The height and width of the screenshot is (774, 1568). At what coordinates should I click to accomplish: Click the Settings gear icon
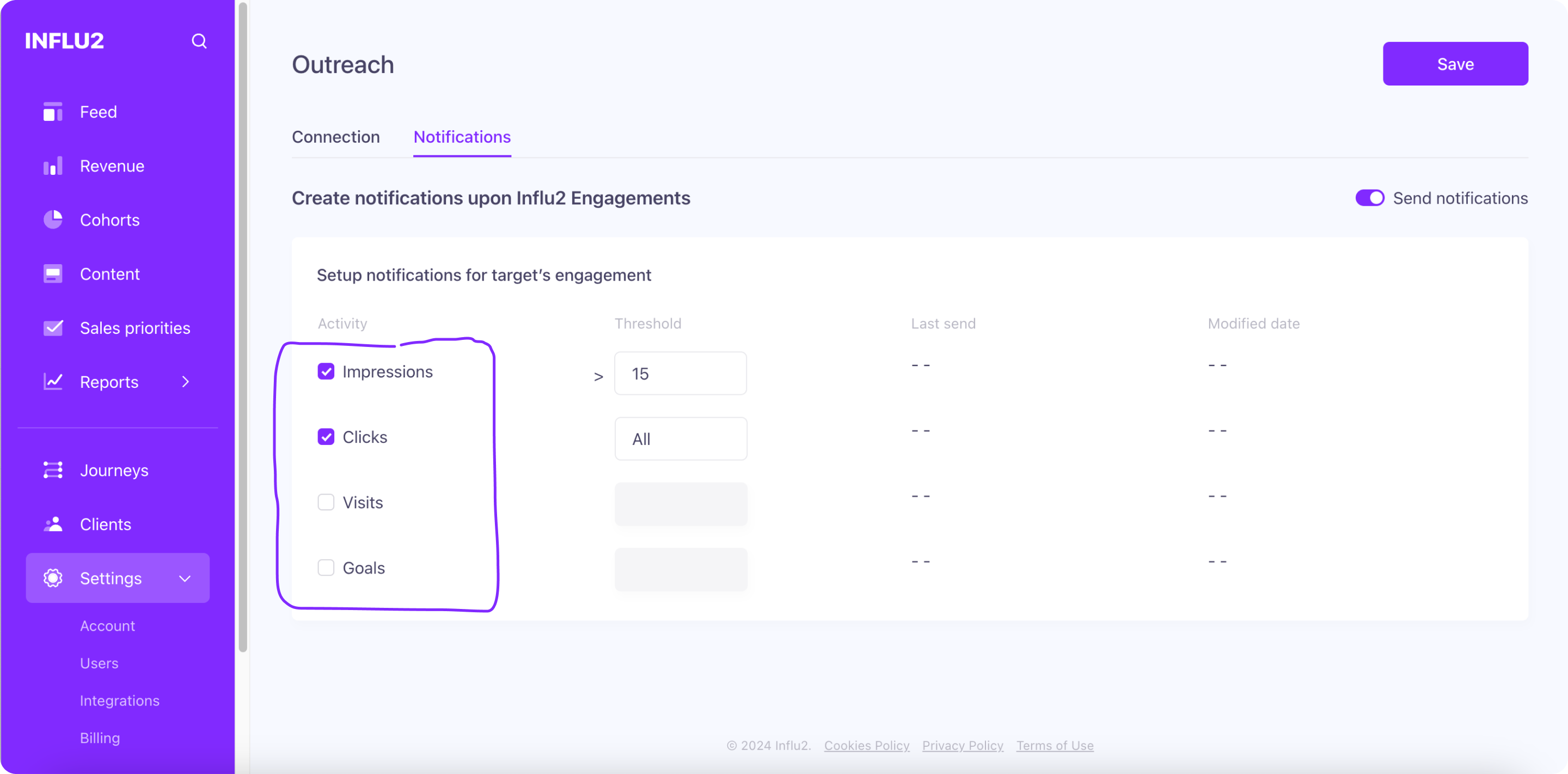(x=53, y=578)
